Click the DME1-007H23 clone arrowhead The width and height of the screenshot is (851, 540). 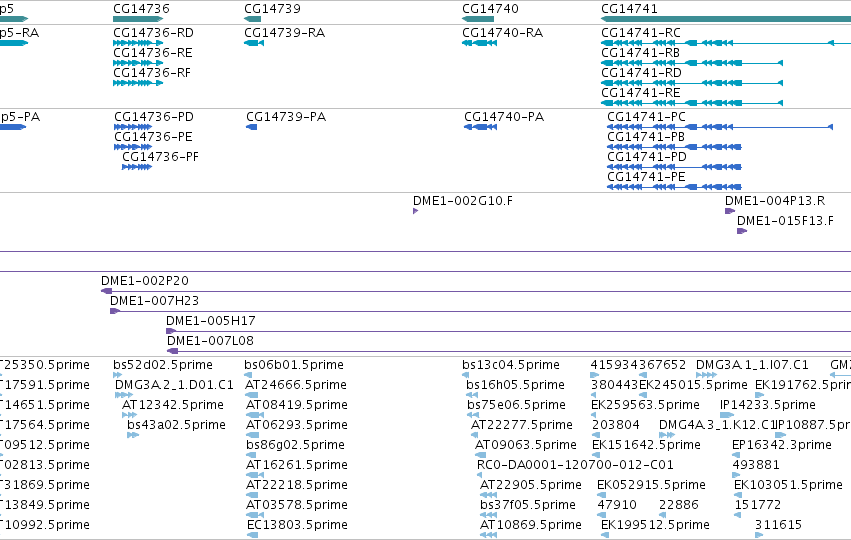click(x=115, y=312)
